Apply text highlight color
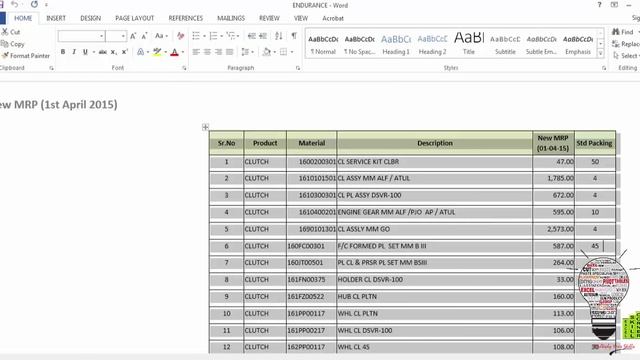The width and height of the screenshot is (640, 360). click(157, 52)
